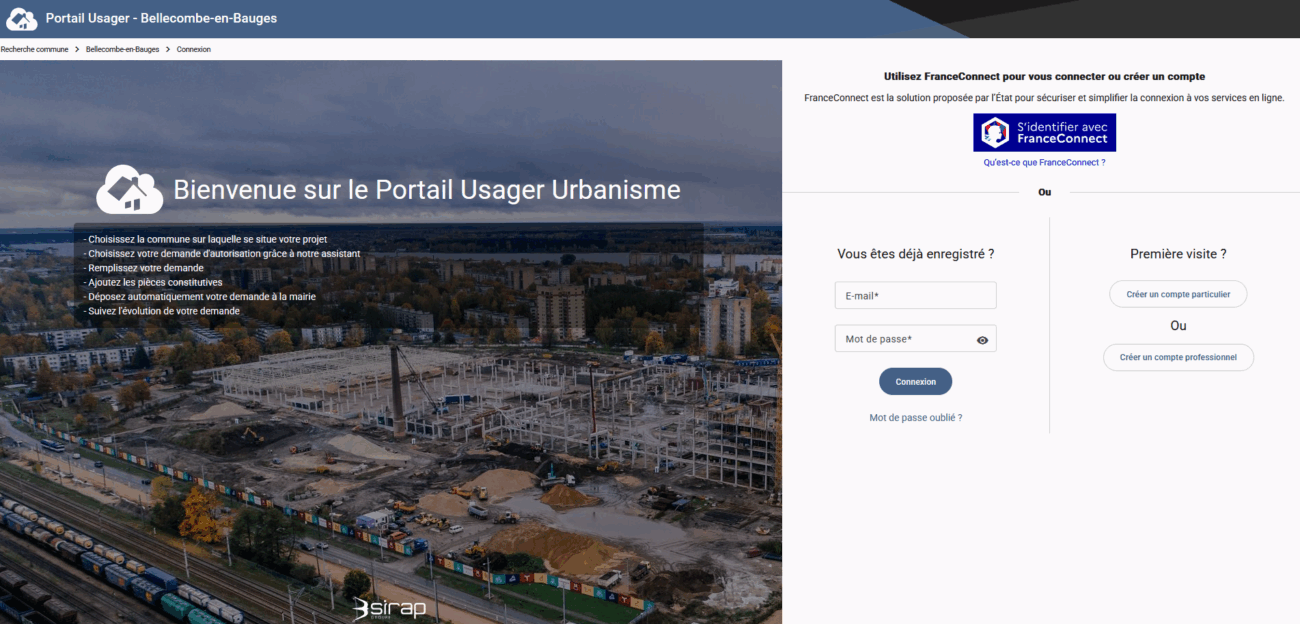Click the house icon beside the welcome title
The image size is (1300, 624).
pyautogui.click(x=130, y=189)
